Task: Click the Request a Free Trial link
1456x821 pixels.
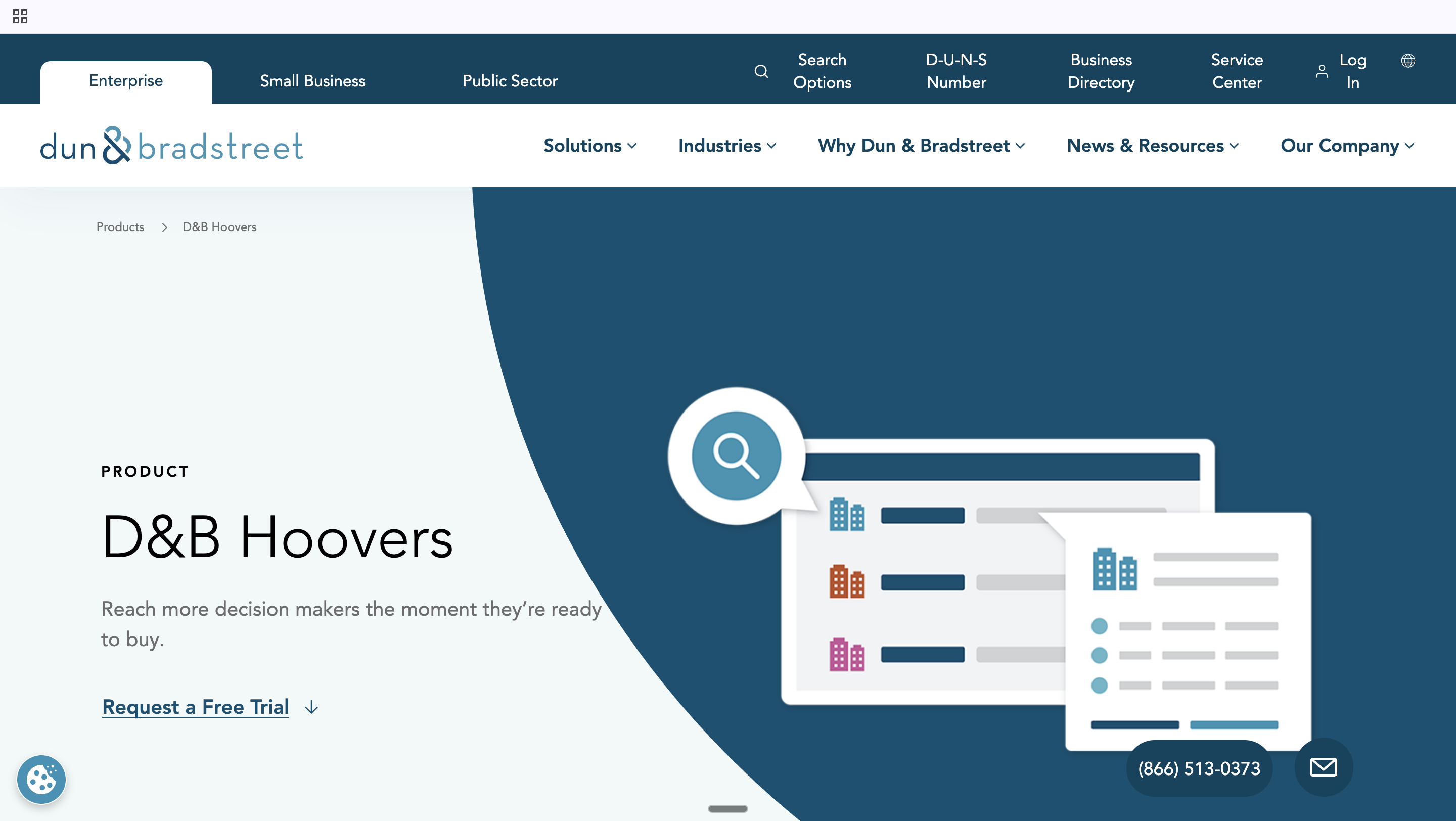Action: click(x=196, y=707)
